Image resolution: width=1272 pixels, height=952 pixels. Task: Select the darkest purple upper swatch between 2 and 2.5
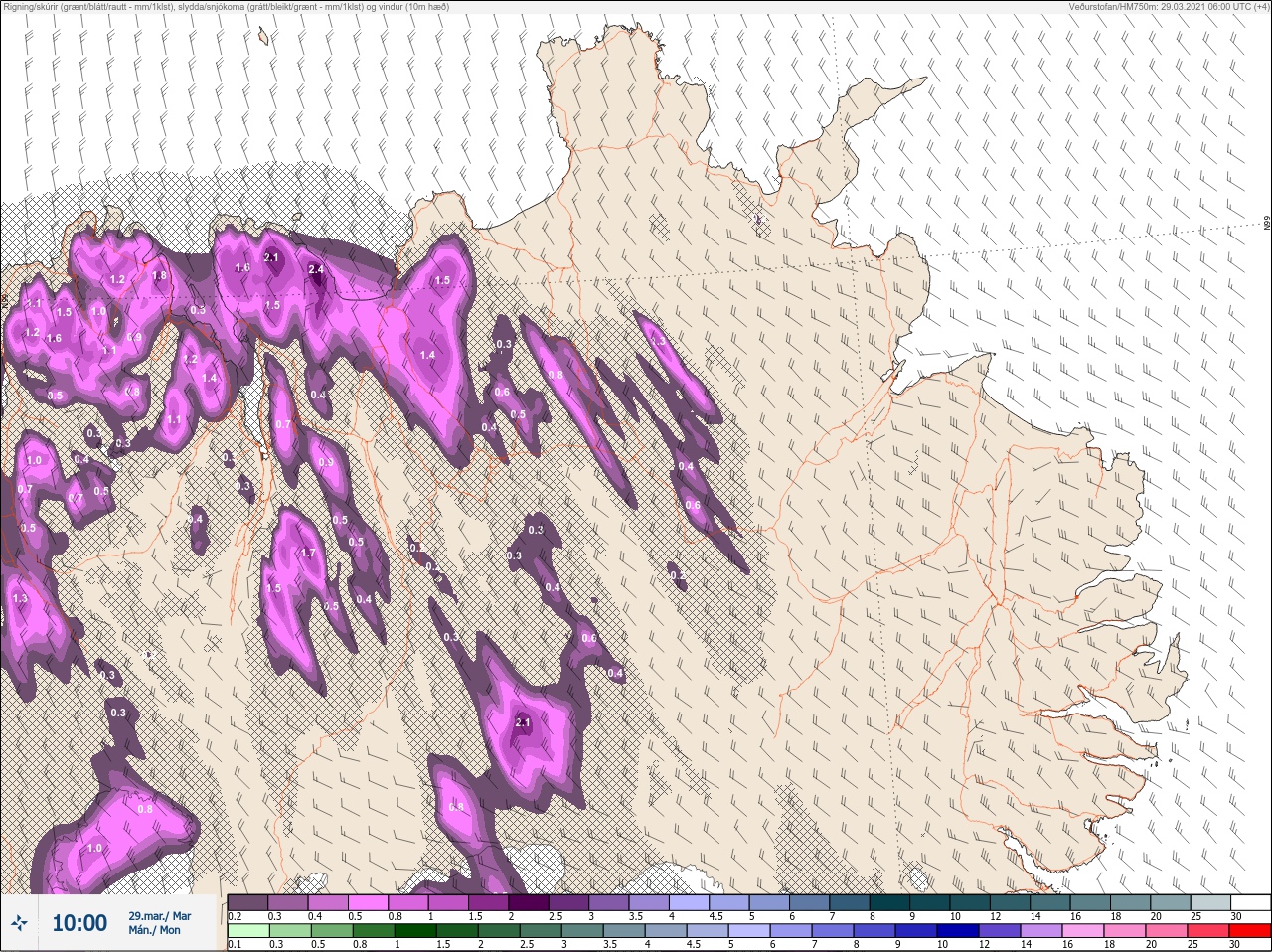[530, 902]
